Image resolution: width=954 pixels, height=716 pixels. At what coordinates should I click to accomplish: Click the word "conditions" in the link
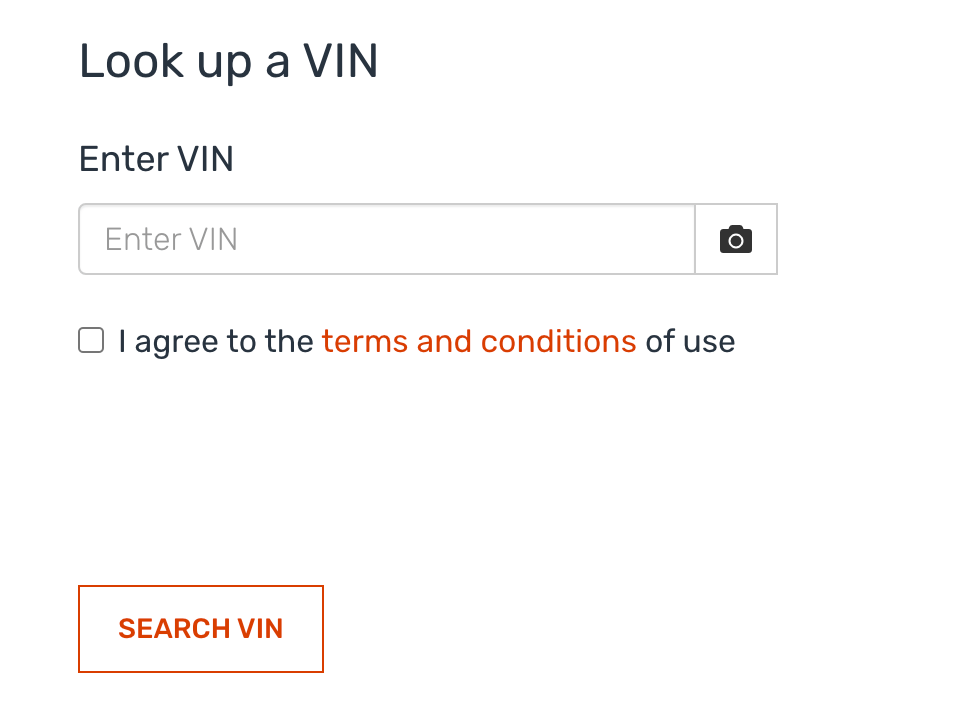point(559,341)
